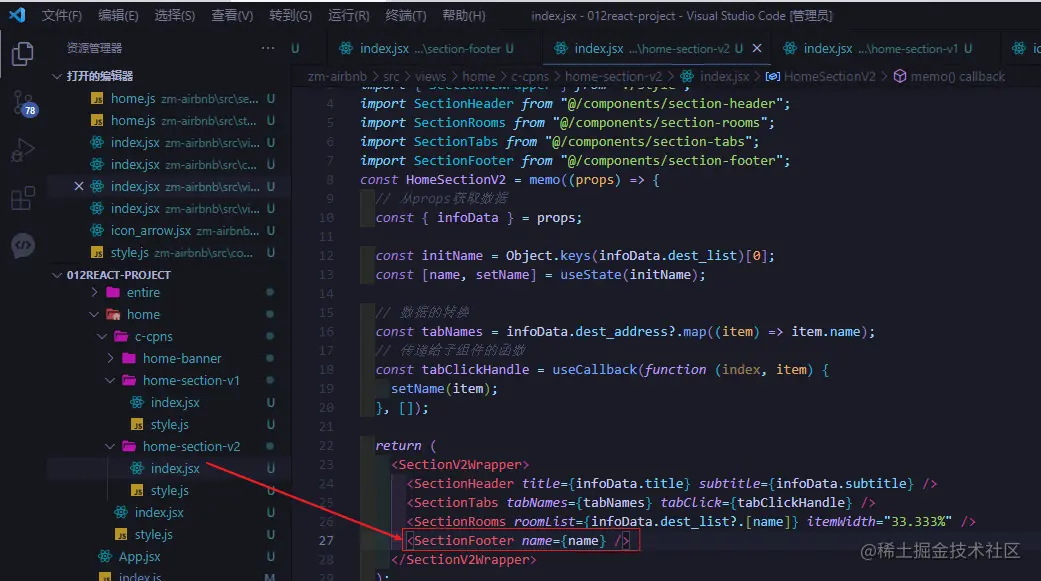
Task: Close the home-section-v2 index.jsx tab
Action: coord(757,48)
